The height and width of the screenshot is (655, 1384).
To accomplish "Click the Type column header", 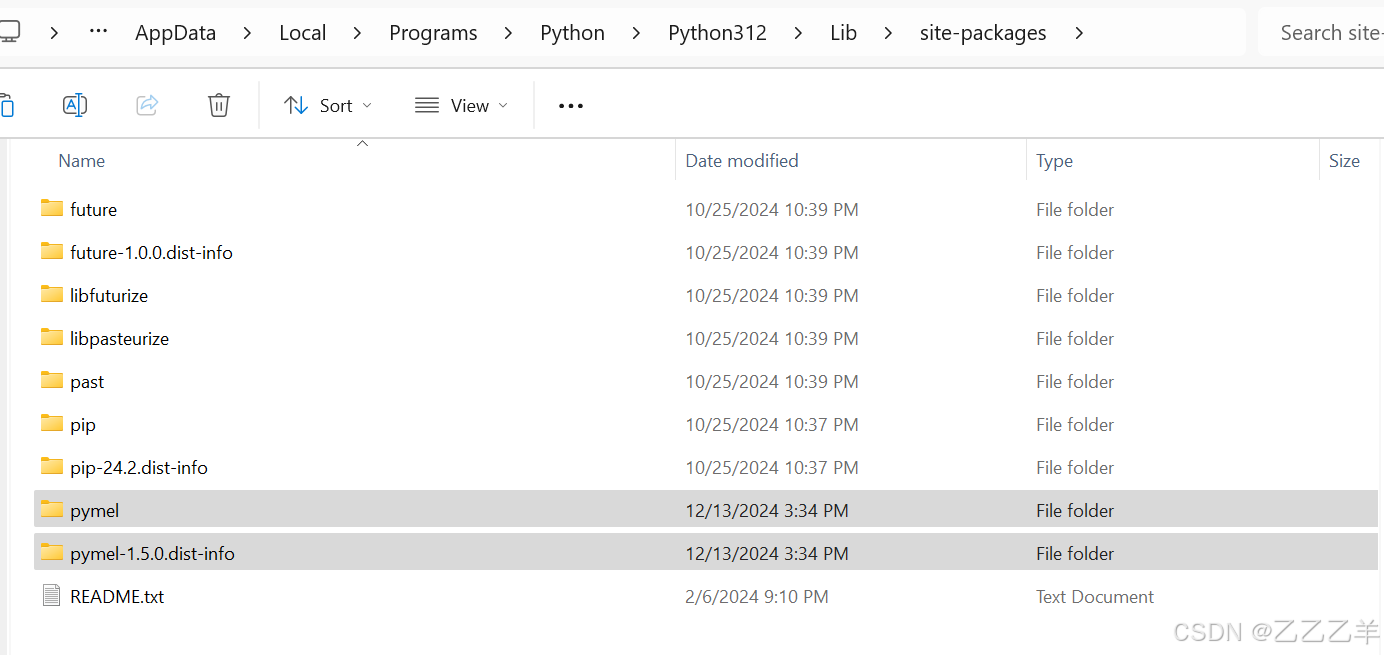I will [x=1054, y=161].
